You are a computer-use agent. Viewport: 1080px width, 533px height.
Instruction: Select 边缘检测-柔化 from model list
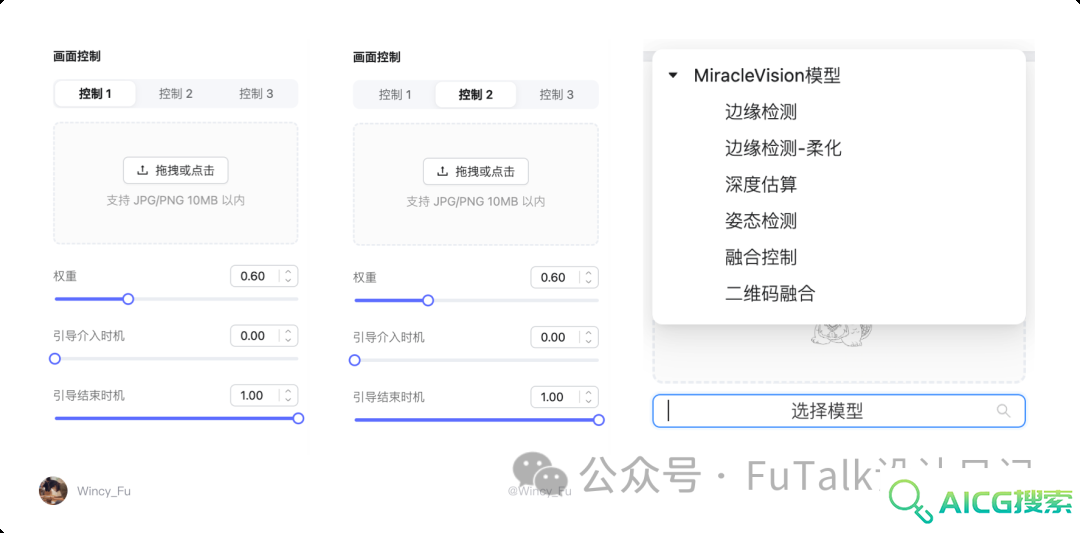(783, 148)
